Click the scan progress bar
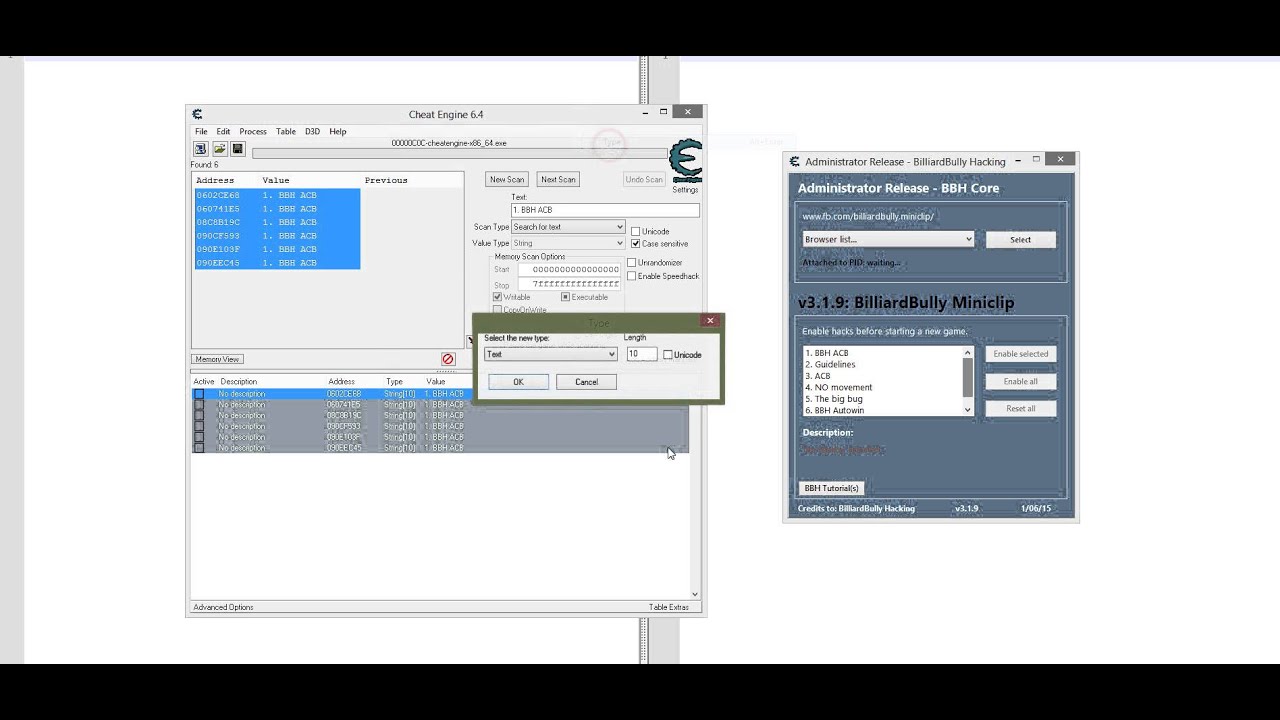Screen dimensions: 1280x720 459,154
